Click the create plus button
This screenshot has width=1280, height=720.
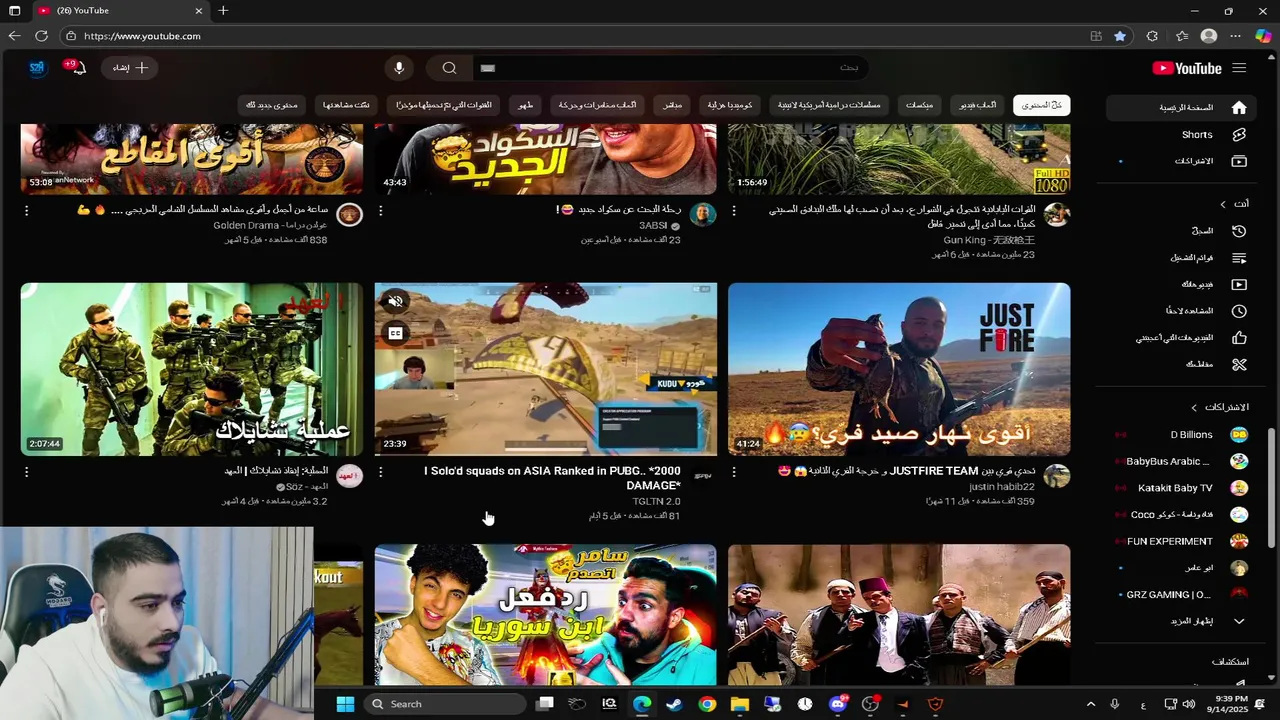129,68
